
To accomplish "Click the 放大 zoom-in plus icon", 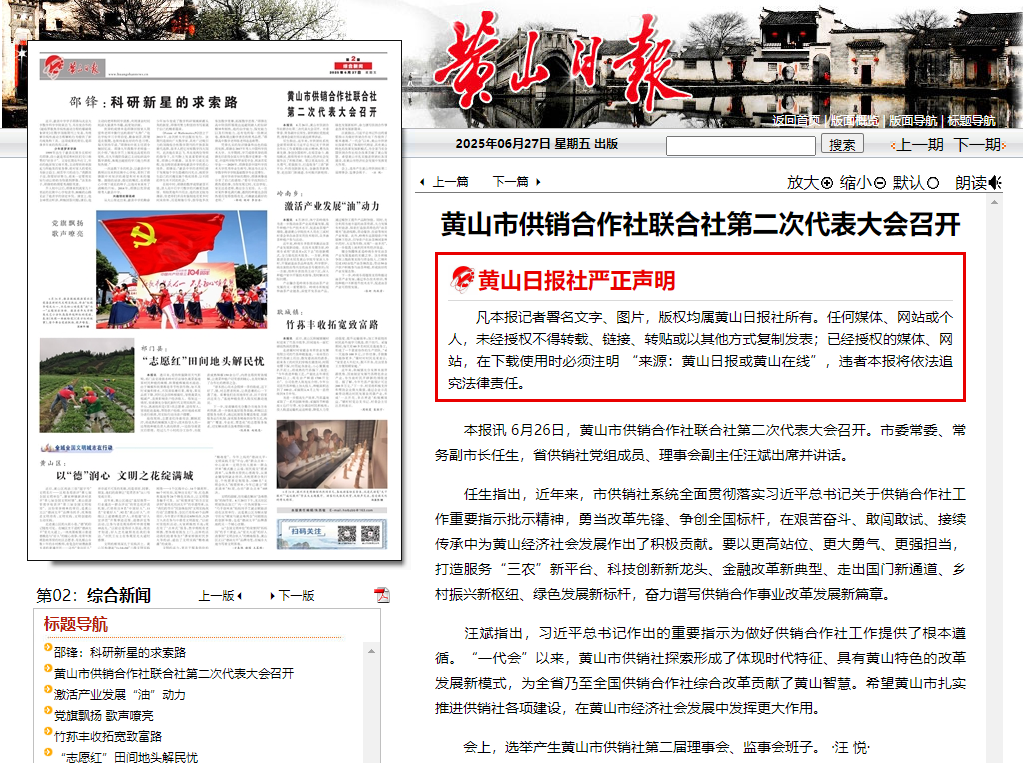I will (x=827, y=183).
